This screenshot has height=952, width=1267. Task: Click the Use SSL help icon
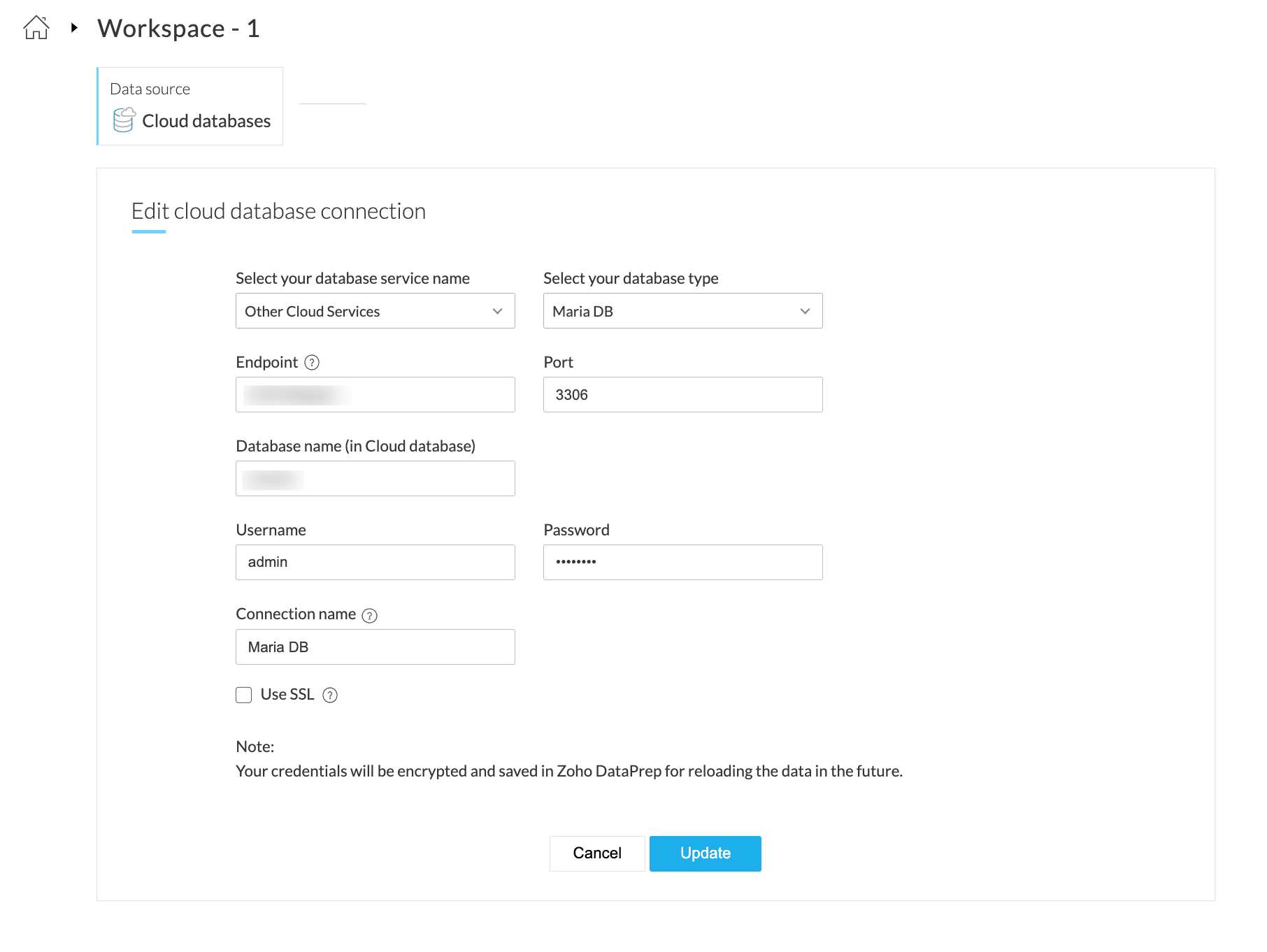pyautogui.click(x=330, y=695)
